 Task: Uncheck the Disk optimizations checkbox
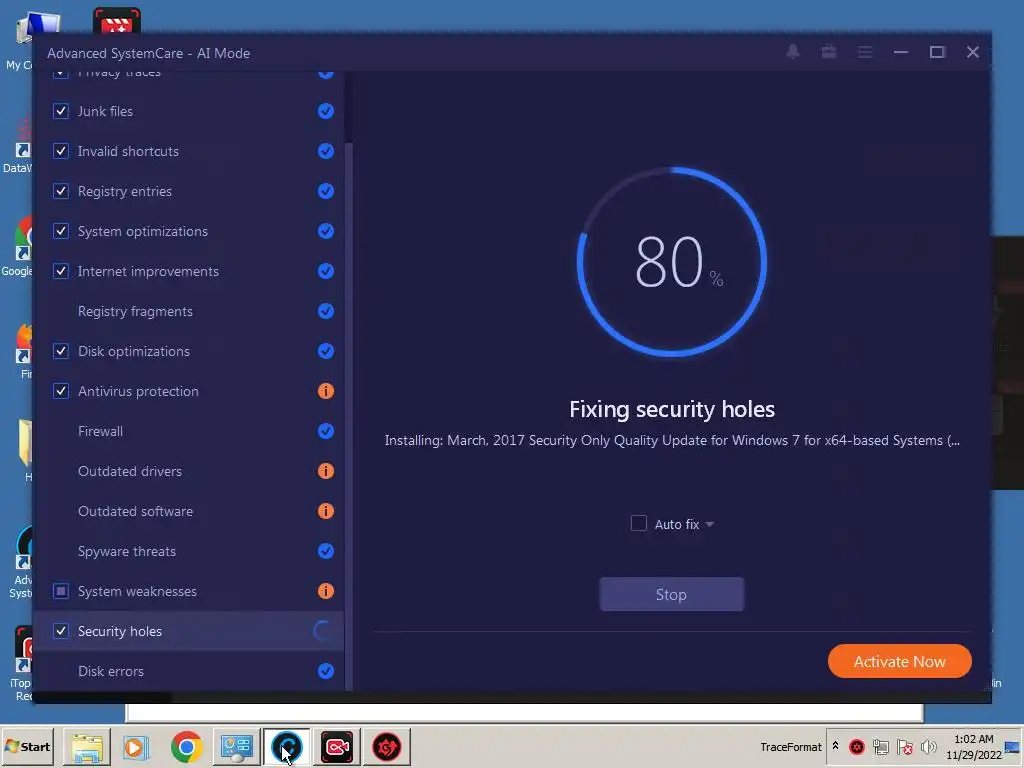pos(61,351)
